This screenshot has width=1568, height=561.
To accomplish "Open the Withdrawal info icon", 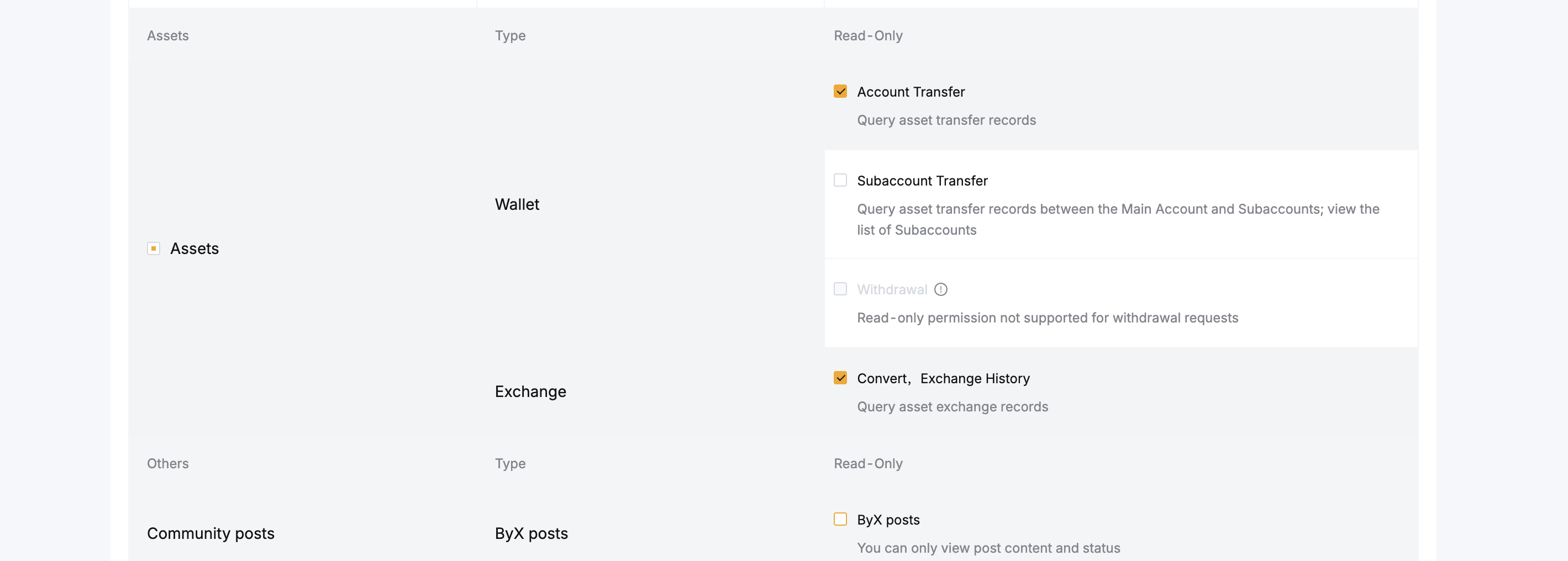I will click(x=940, y=290).
